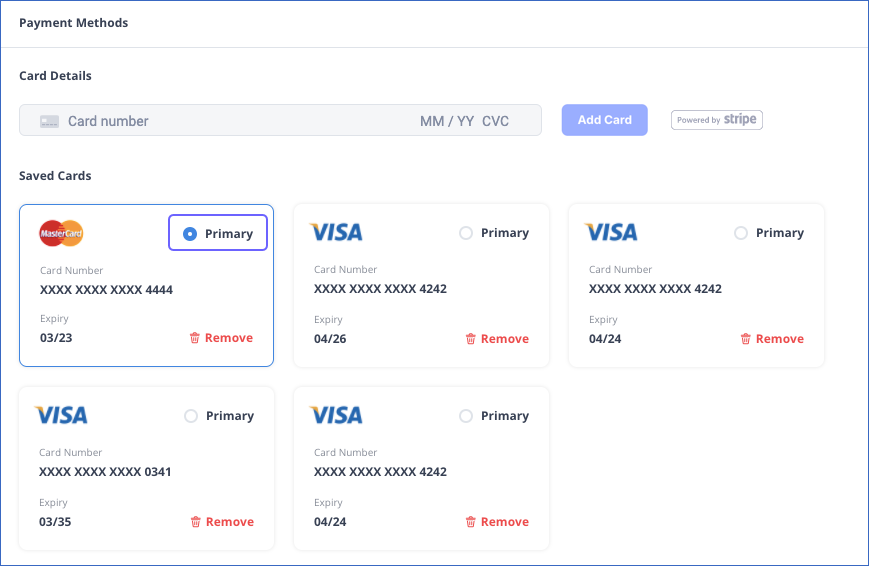Remove the Visa card expiring 04/26
869x566 pixels.
(497, 339)
